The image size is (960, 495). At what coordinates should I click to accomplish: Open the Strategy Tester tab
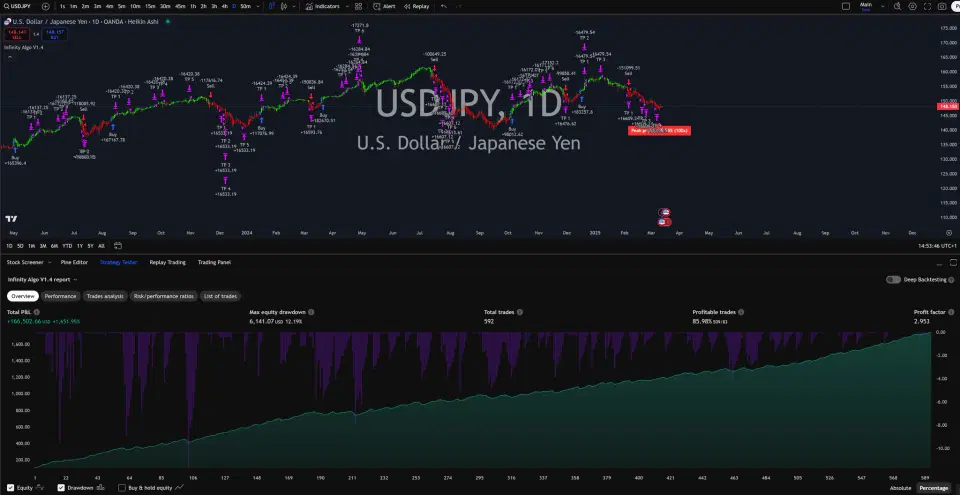(119, 262)
